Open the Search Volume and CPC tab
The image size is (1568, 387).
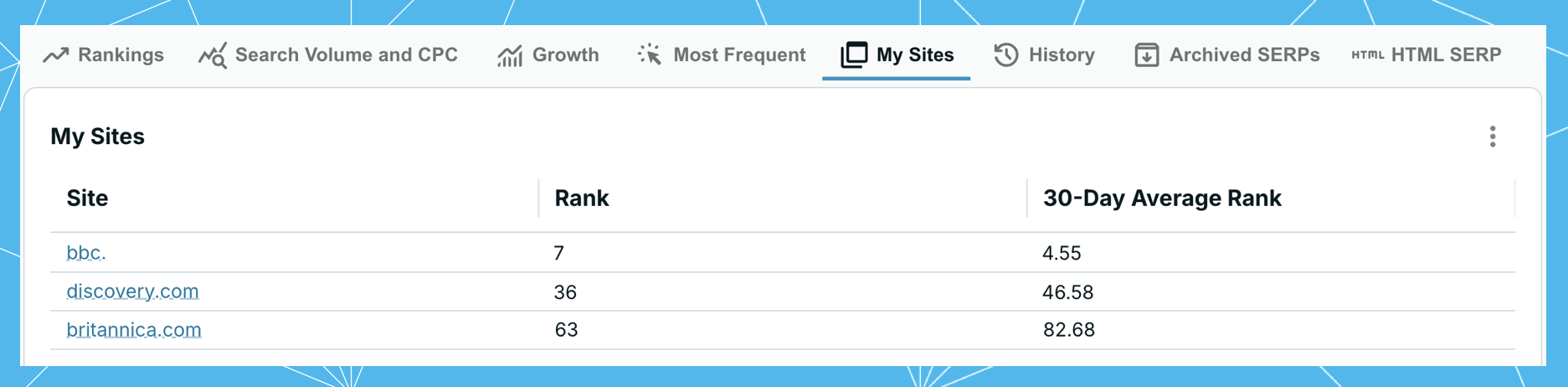[328, 54]
